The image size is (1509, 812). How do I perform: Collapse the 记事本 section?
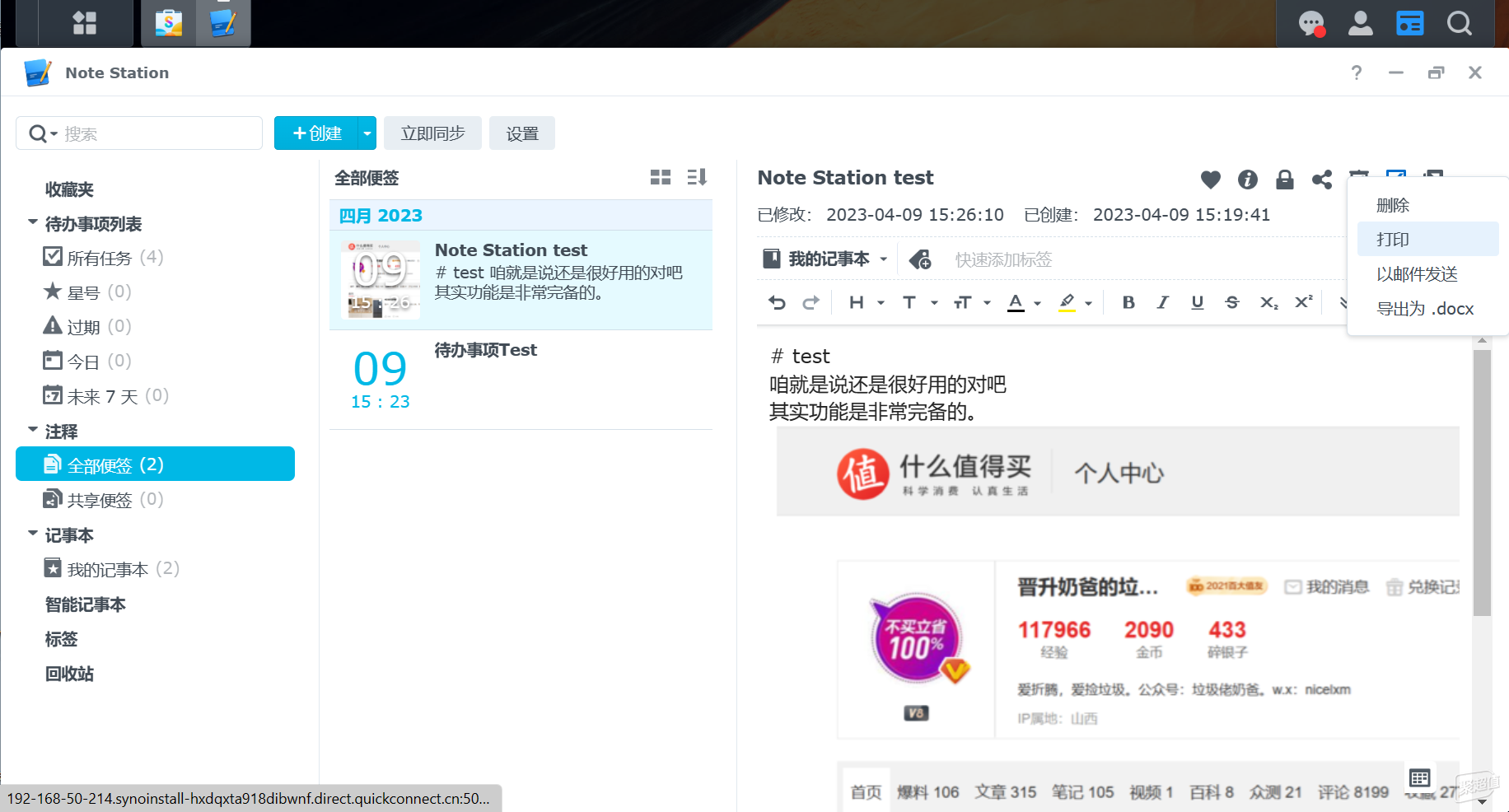click(x=33, y=533)
